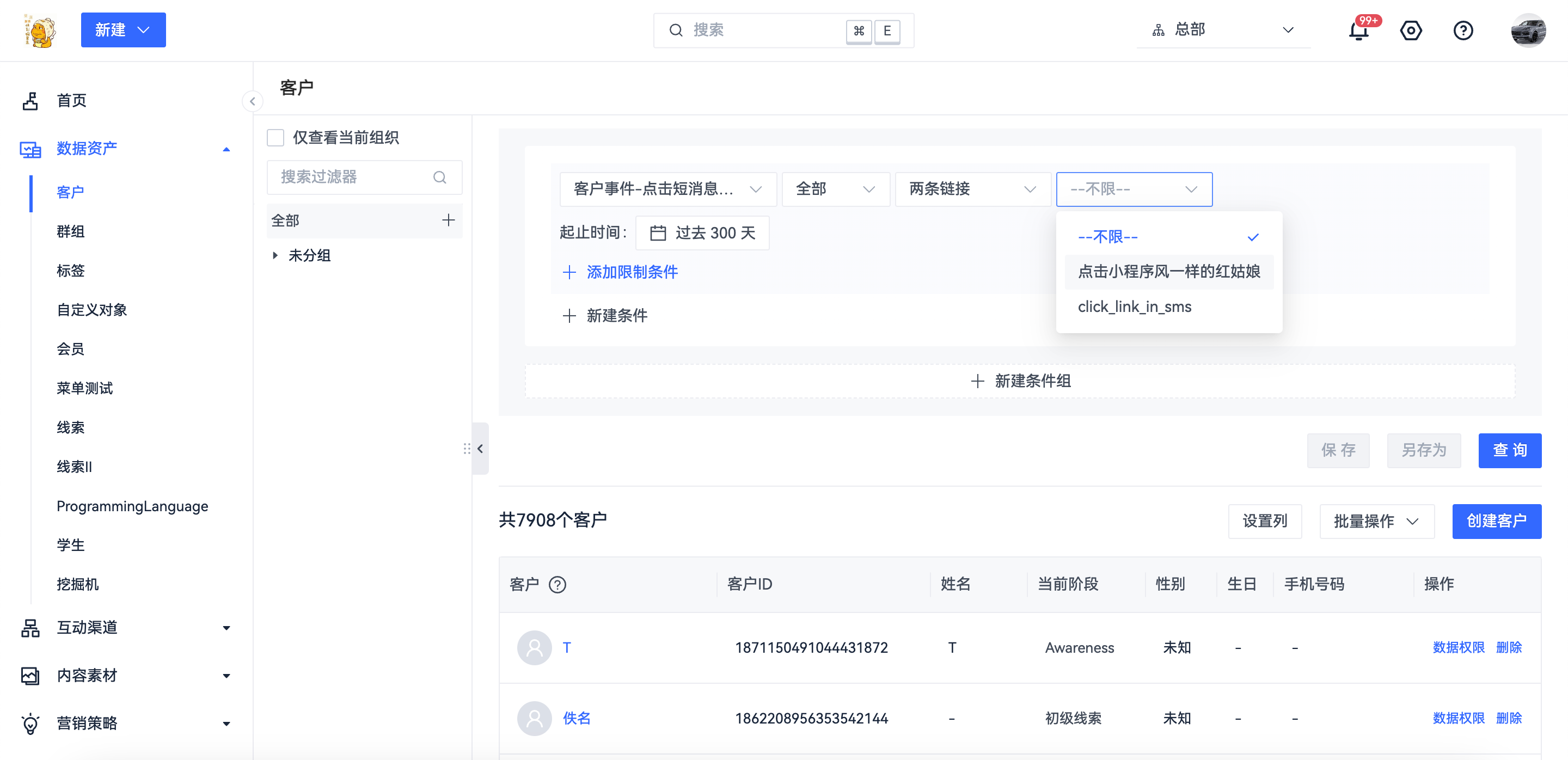Open customer name link 佚名

click(x=577, y=719)
